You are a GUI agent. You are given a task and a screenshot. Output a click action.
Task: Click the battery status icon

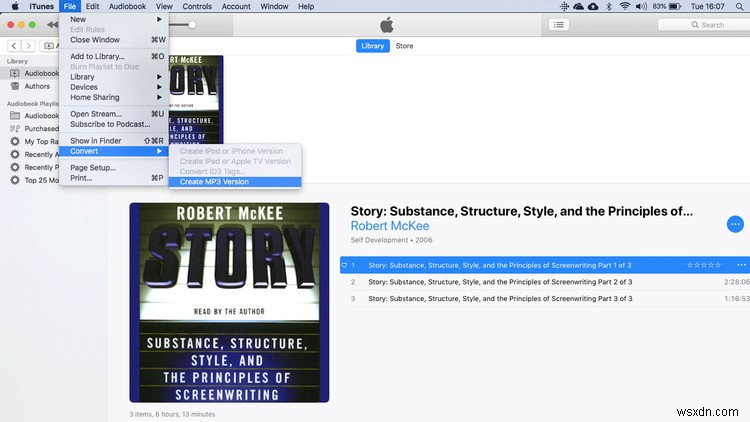click(675, 6)
